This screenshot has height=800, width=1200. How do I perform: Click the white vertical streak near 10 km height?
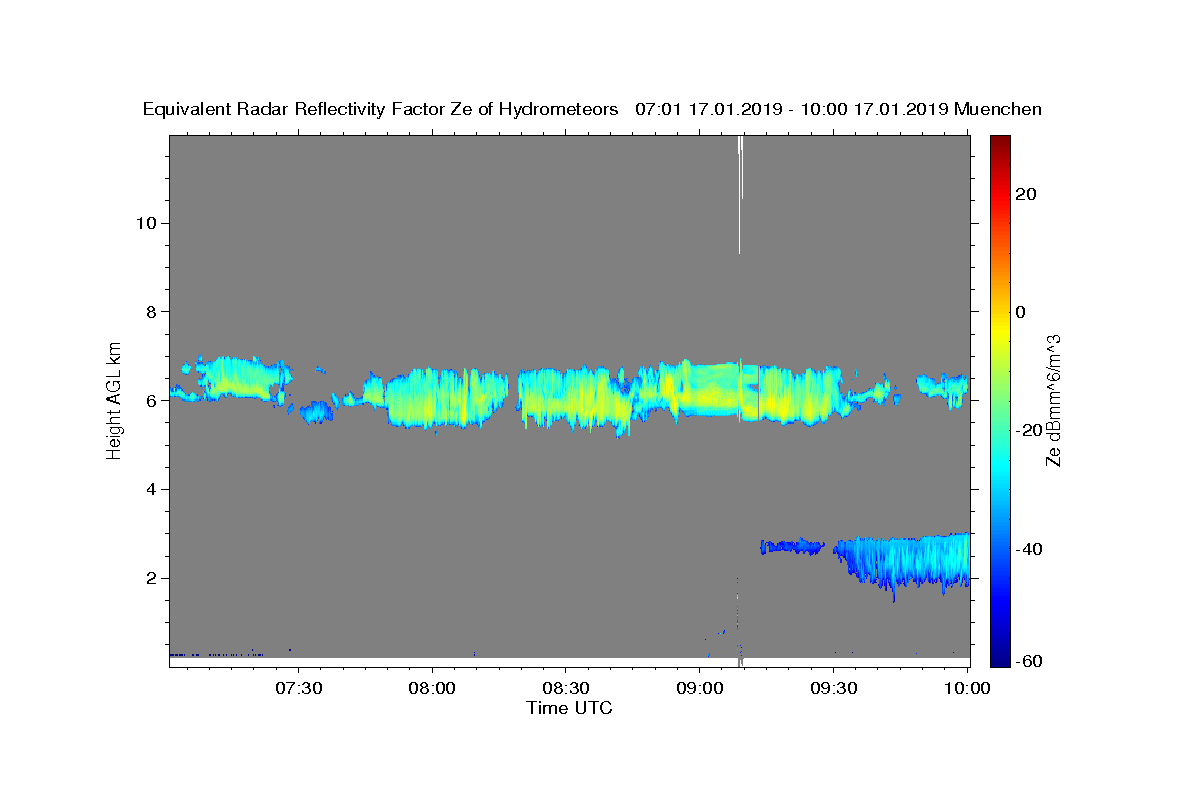point(740,195)
